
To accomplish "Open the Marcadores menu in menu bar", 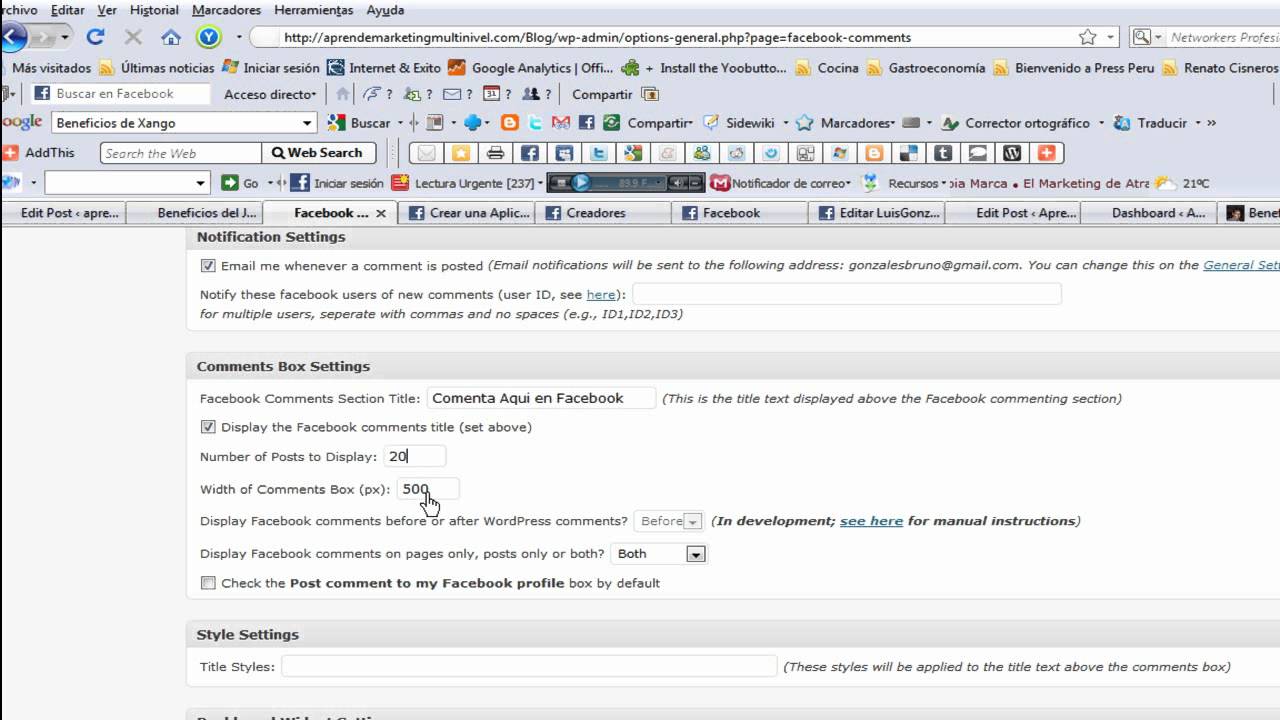I will [226, 10].
